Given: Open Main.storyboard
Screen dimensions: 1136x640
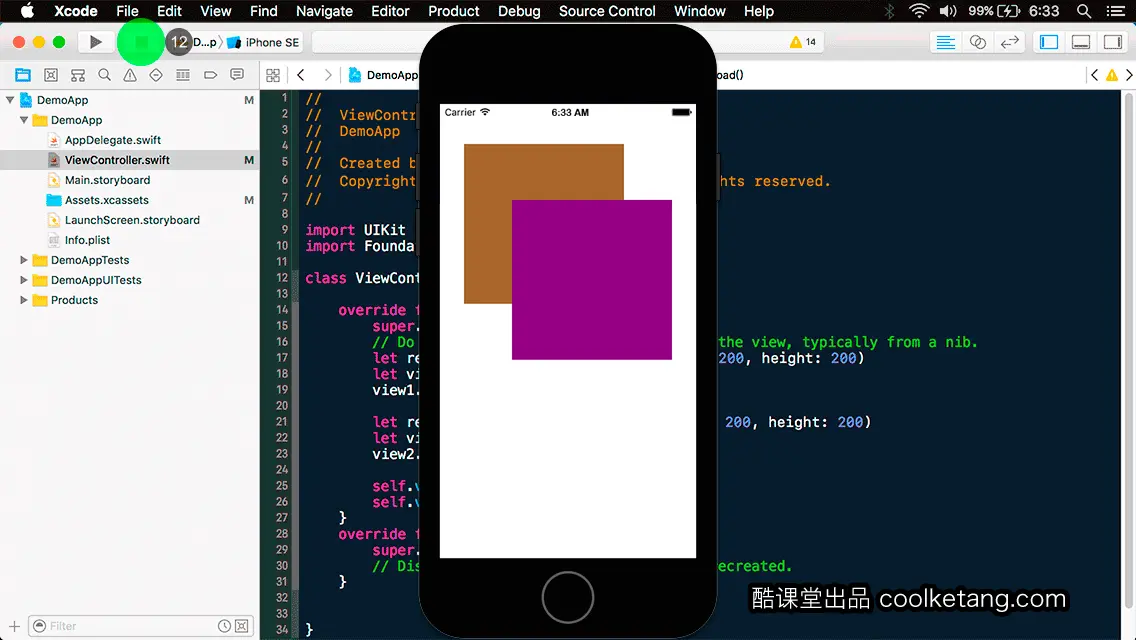Looking at the screenshot, I should pyautogui.click(x=107, y=180).
